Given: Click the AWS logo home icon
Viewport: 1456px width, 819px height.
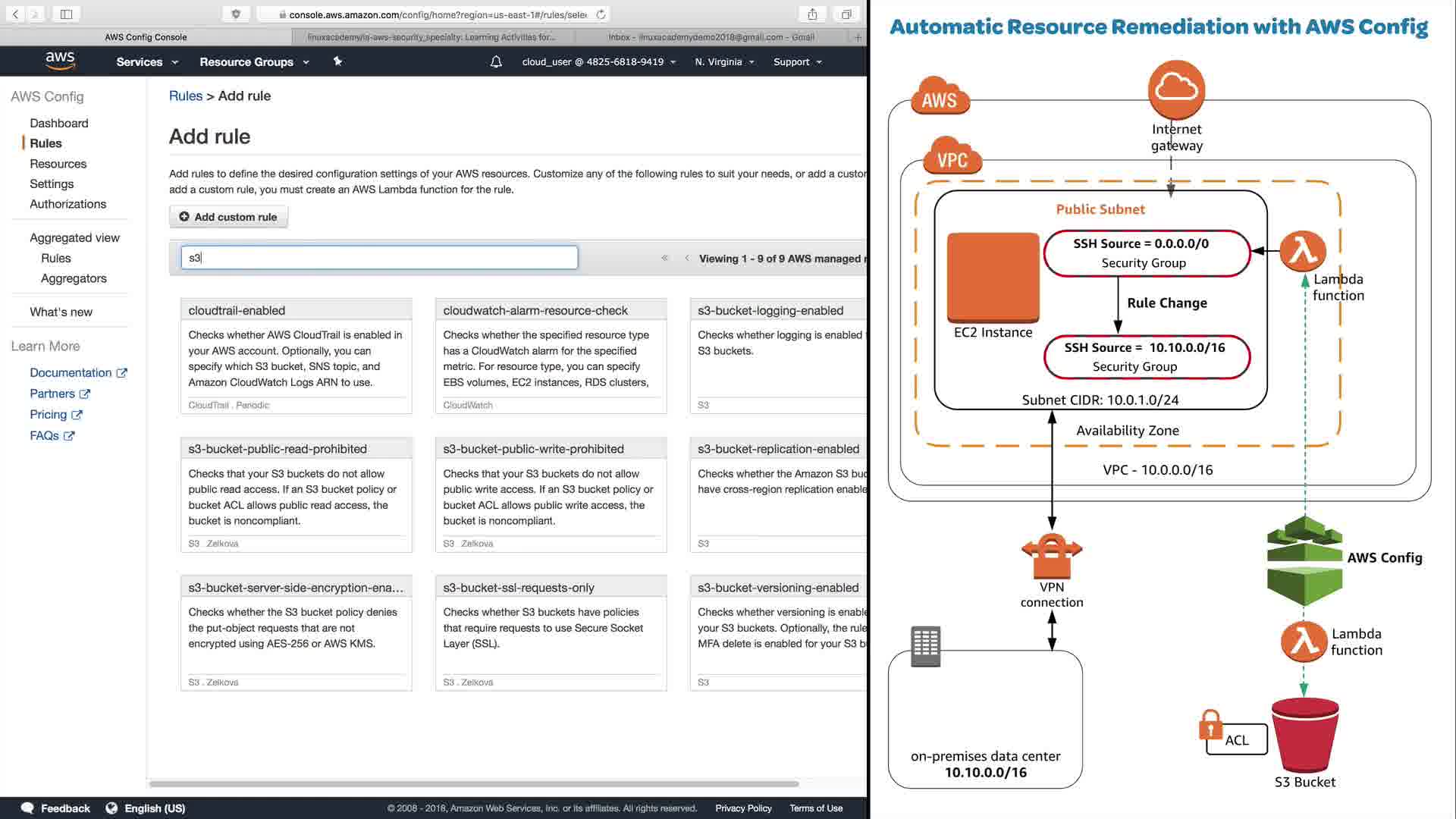Looking at the screenshot, I should click(60, 61).
